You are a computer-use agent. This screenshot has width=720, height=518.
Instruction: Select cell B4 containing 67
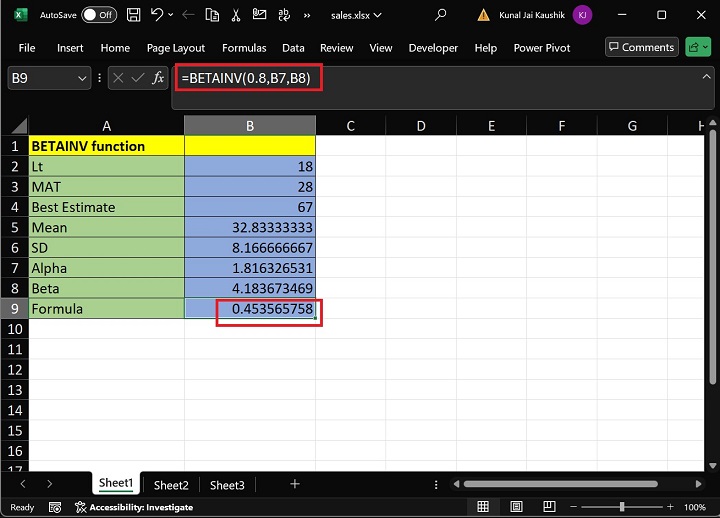click(x=250, y=207)
